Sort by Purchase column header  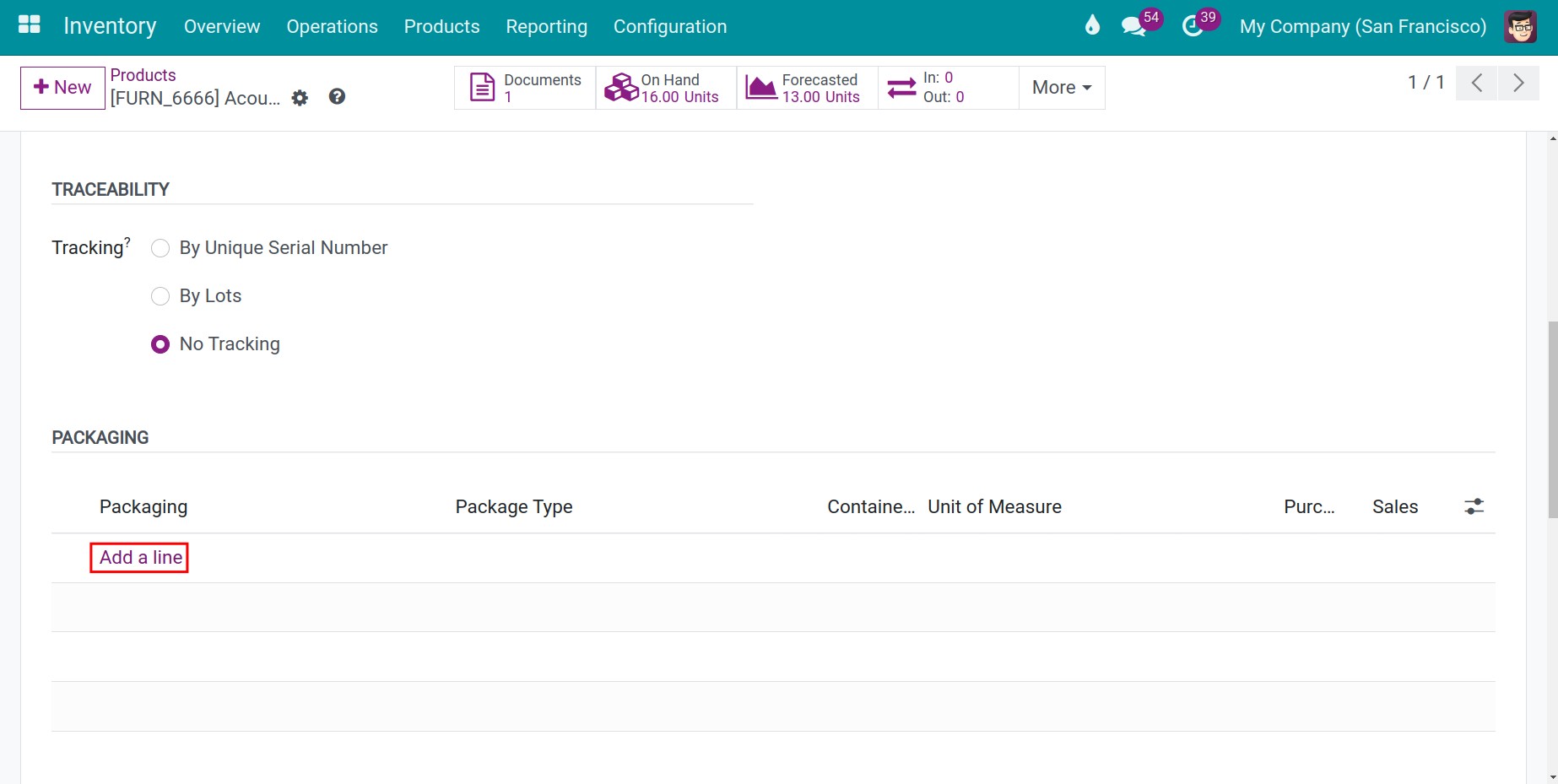click(x=1309, y=507)
